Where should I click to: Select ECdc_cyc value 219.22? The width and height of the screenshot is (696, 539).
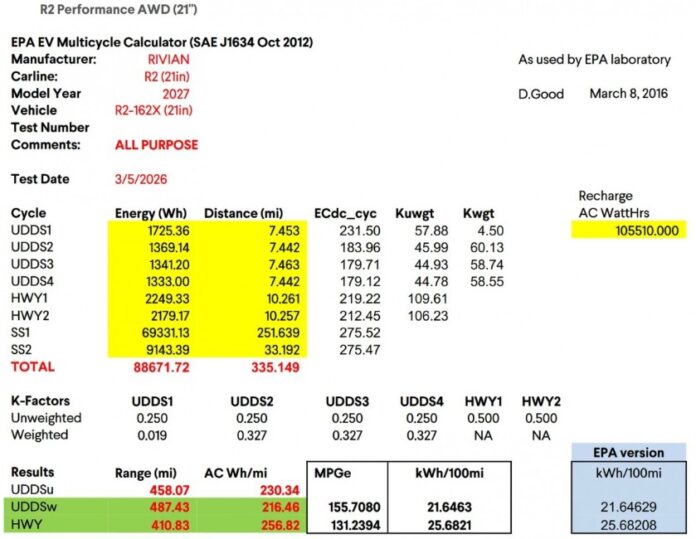pyautogui.click(x=360, y=299)
